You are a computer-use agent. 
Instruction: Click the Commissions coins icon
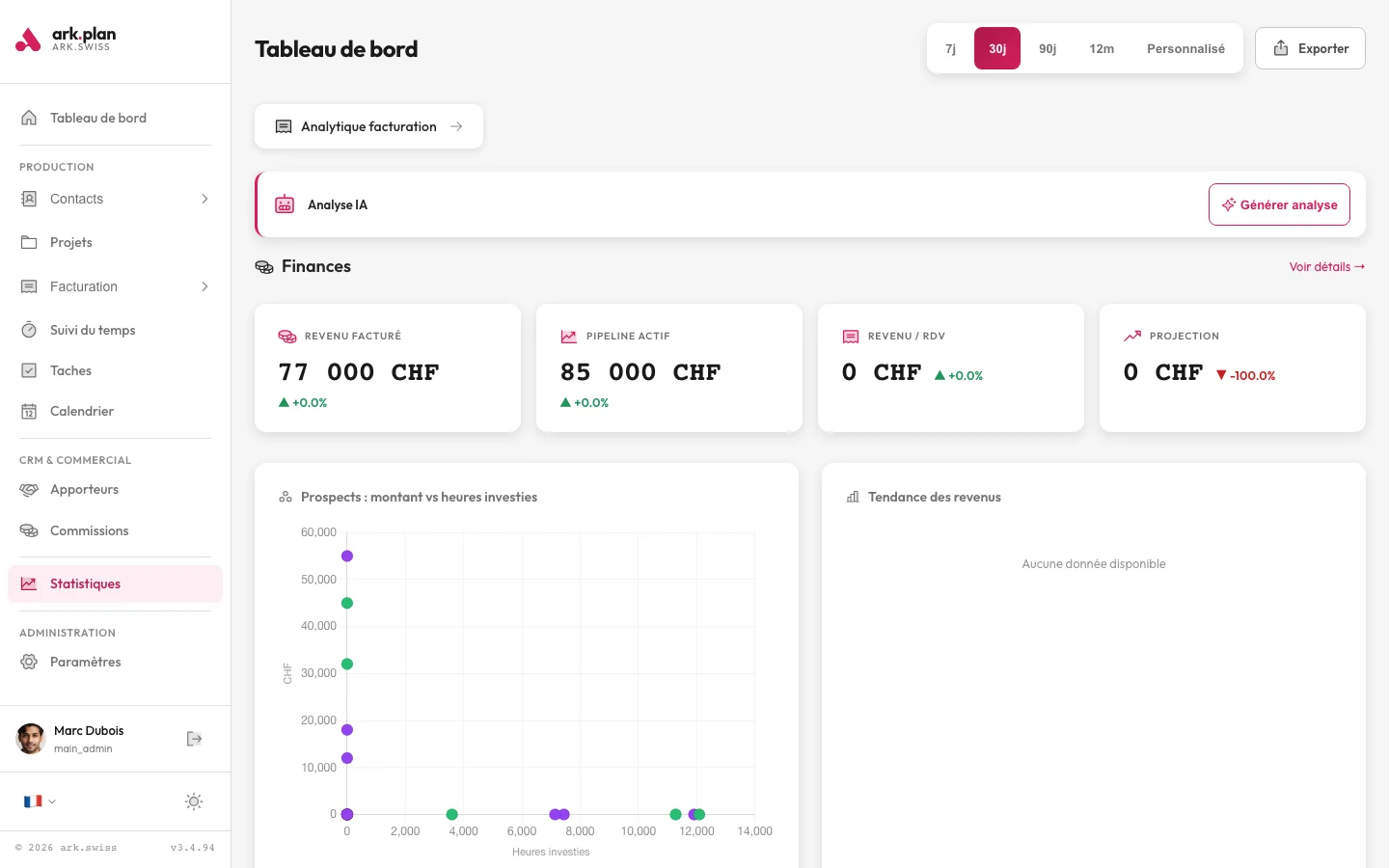(29, 530)
